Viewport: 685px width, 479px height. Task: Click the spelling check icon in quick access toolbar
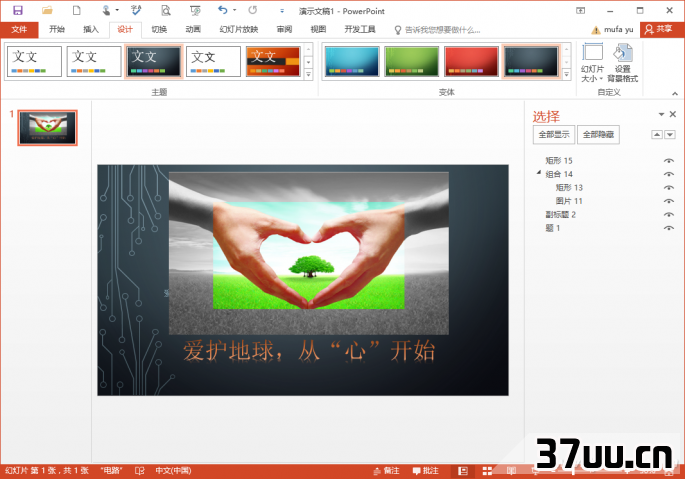coord(136,10)
